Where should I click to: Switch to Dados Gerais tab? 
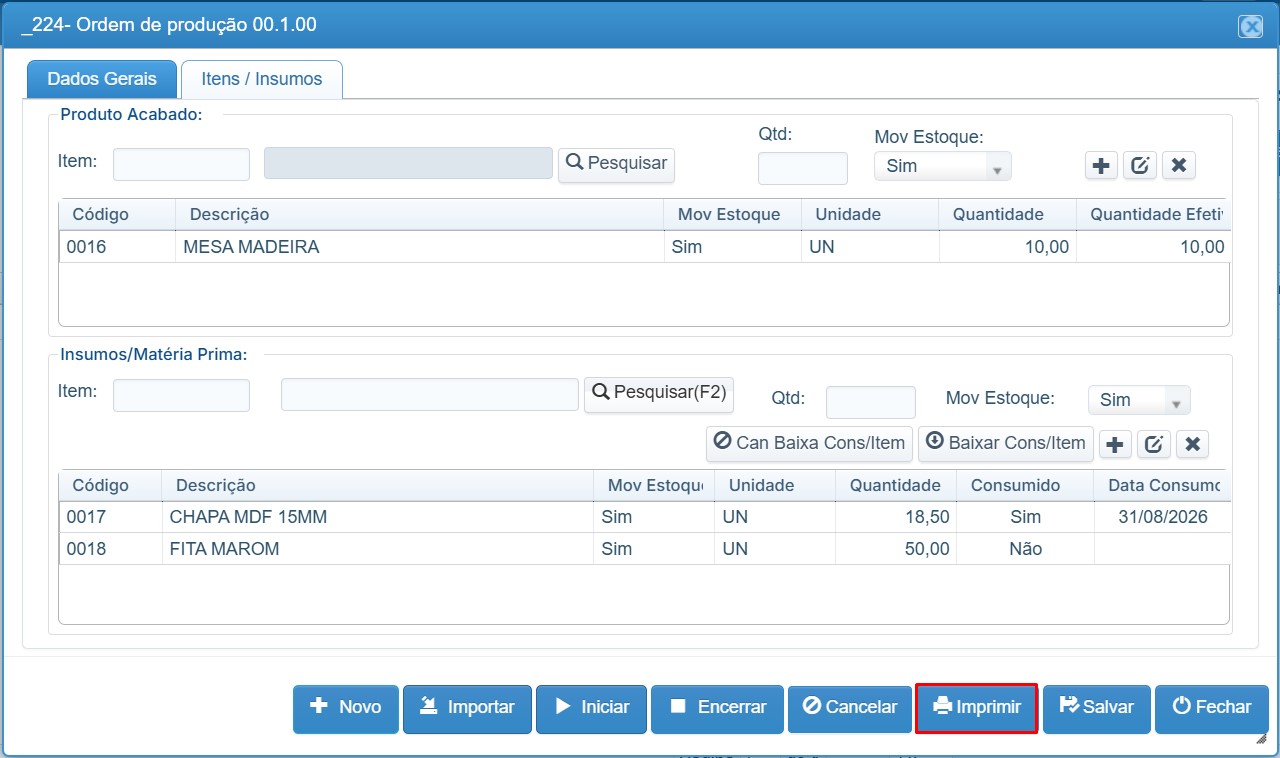tap(102, 79)
